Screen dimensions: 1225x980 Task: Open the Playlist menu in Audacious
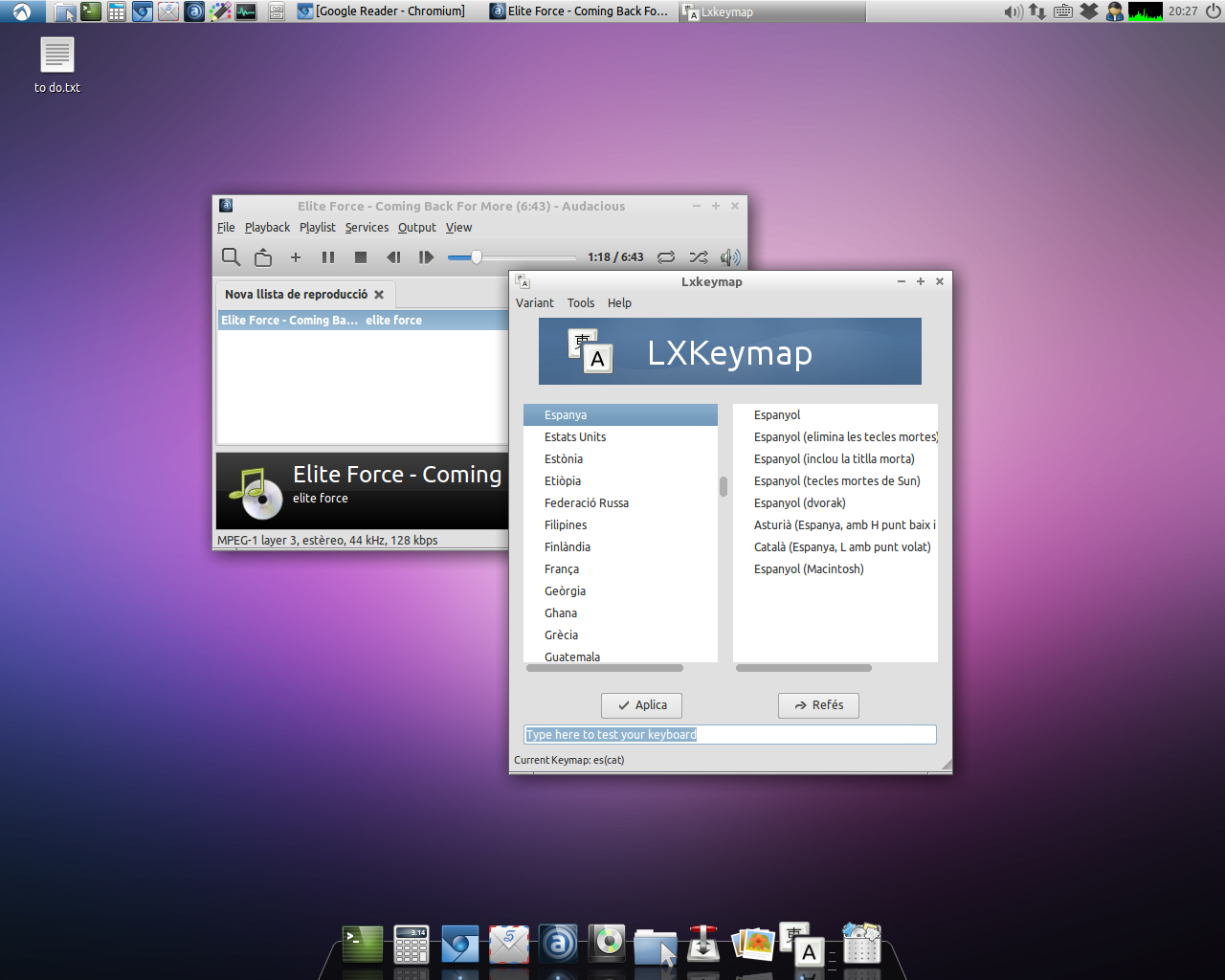coord(317,227)
